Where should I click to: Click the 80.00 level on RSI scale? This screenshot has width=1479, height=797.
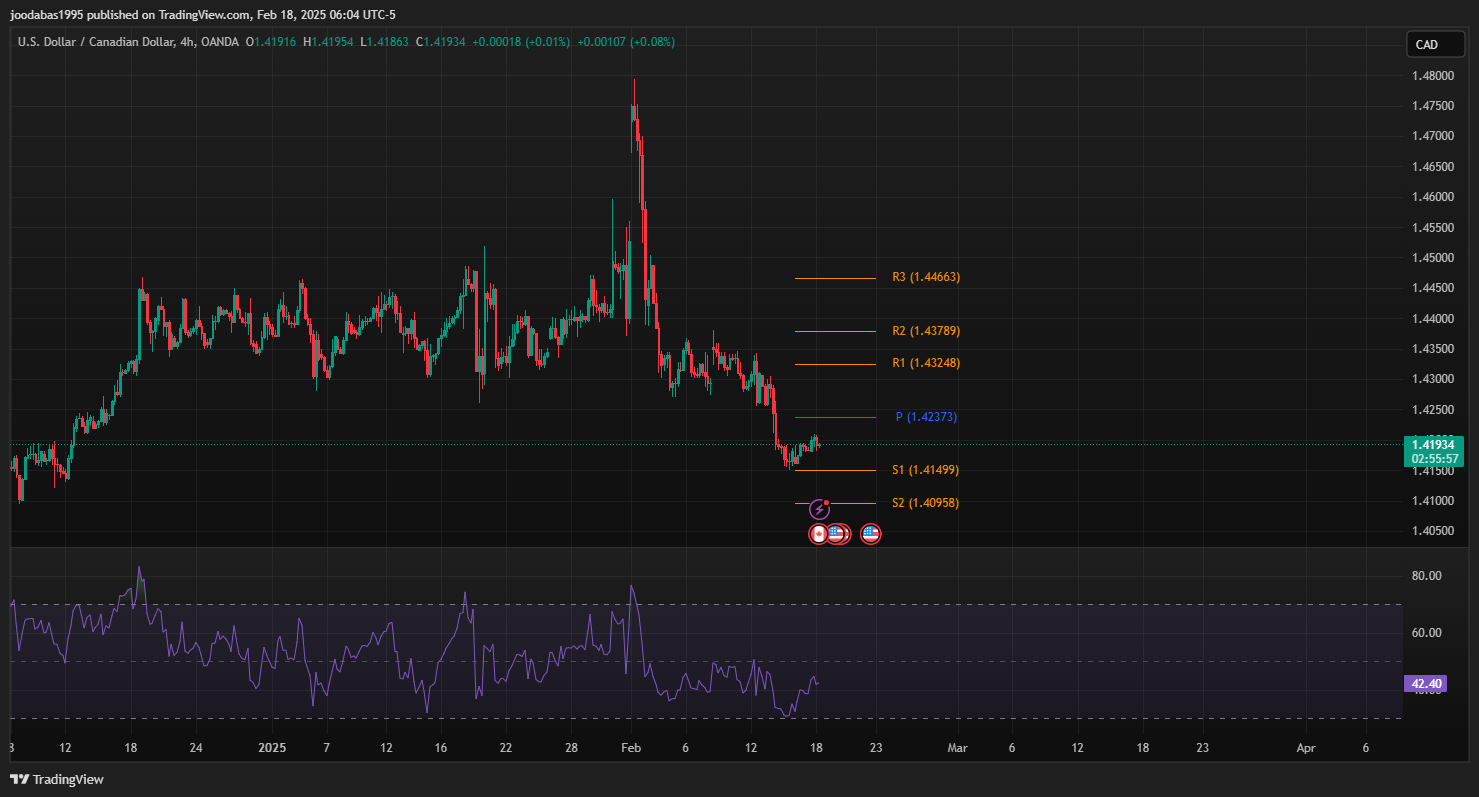point(1426,576)
